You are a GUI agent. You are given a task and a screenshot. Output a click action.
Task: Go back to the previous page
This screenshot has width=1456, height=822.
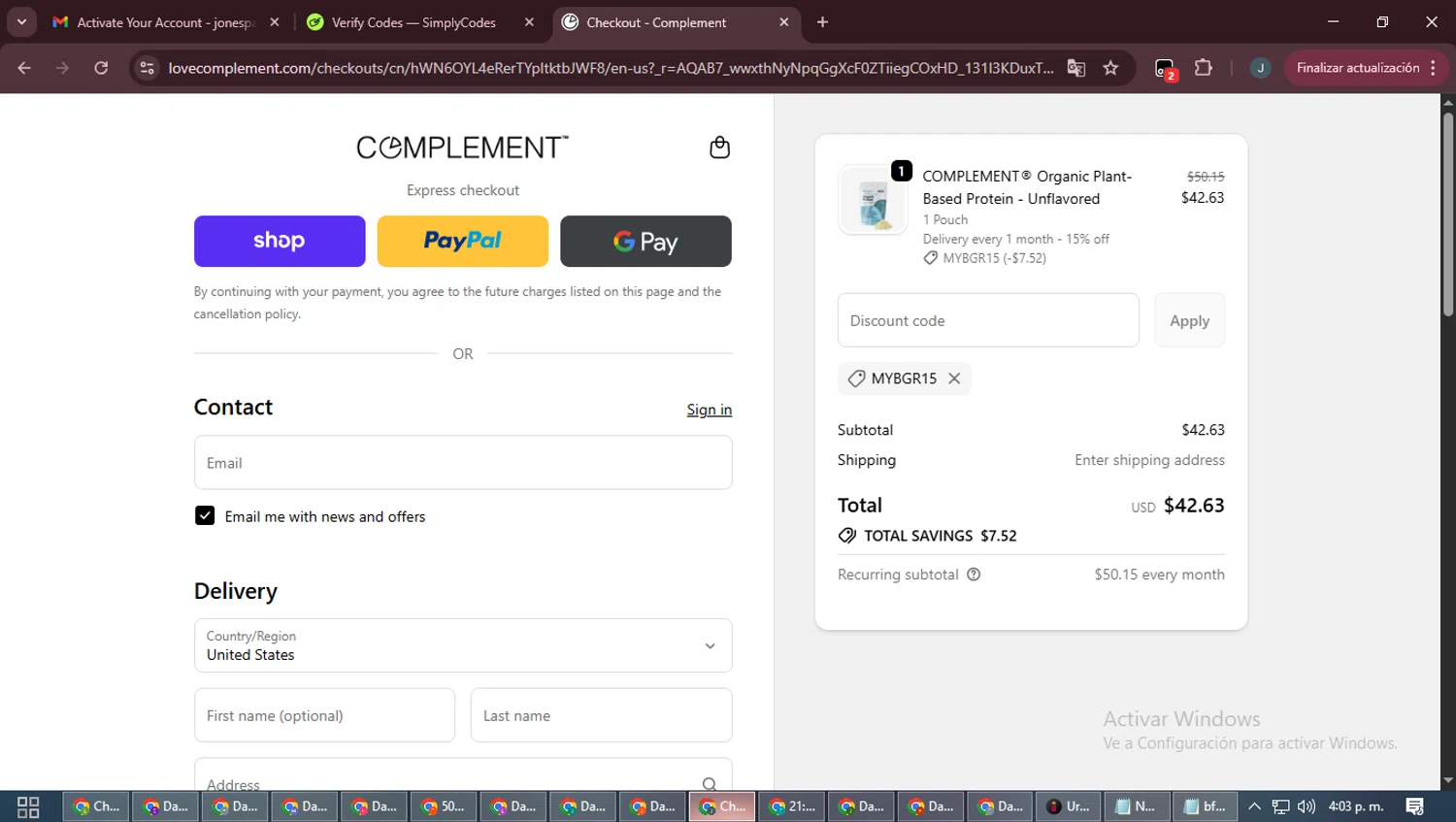pos(24,68)
